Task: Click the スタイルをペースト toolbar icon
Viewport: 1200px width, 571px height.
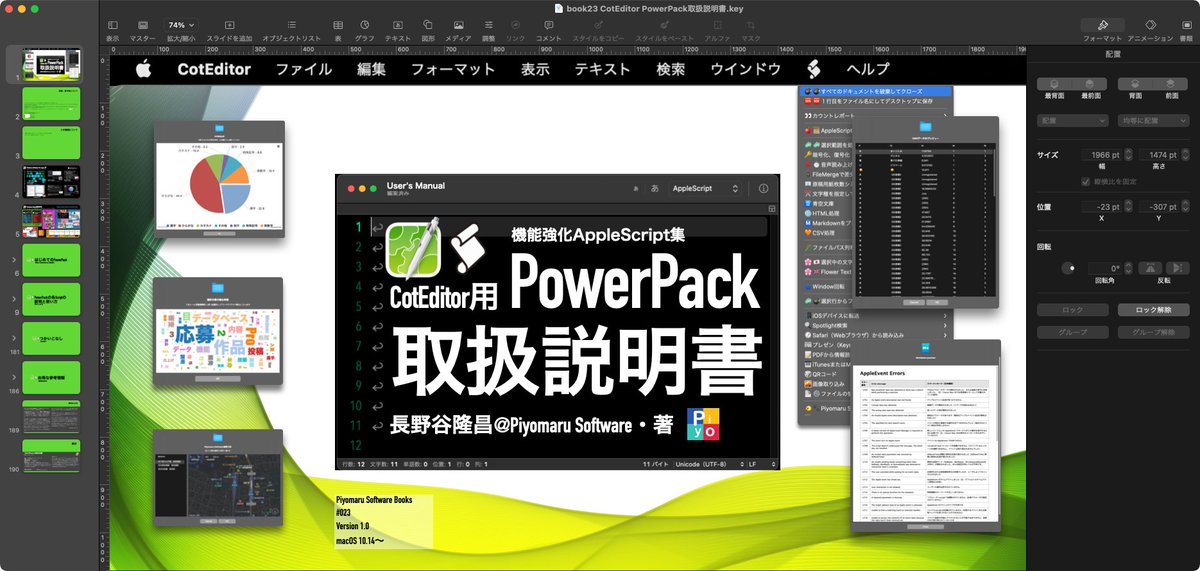Action: coord(665,24)
